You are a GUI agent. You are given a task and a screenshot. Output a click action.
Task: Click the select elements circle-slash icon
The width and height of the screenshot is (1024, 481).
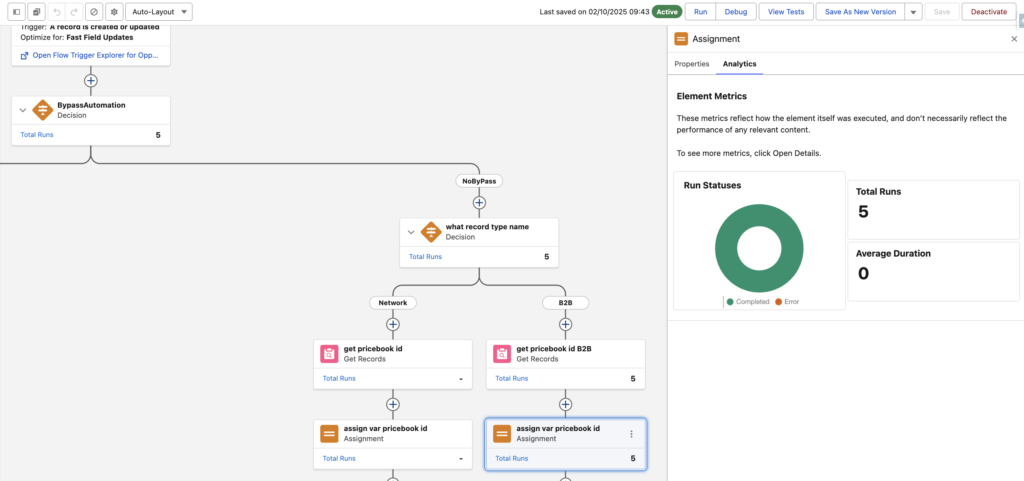[93, 12]
